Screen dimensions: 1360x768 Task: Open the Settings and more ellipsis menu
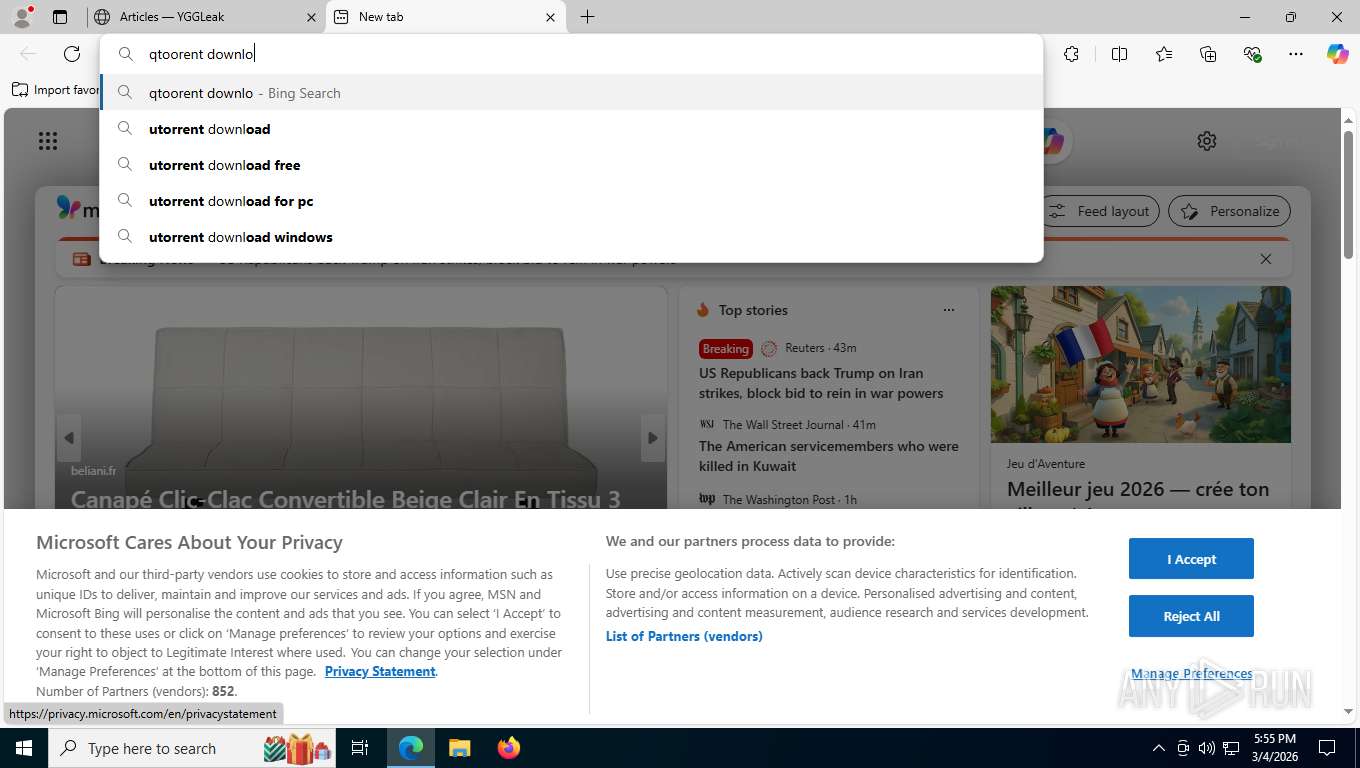(x=1296, y=54)
